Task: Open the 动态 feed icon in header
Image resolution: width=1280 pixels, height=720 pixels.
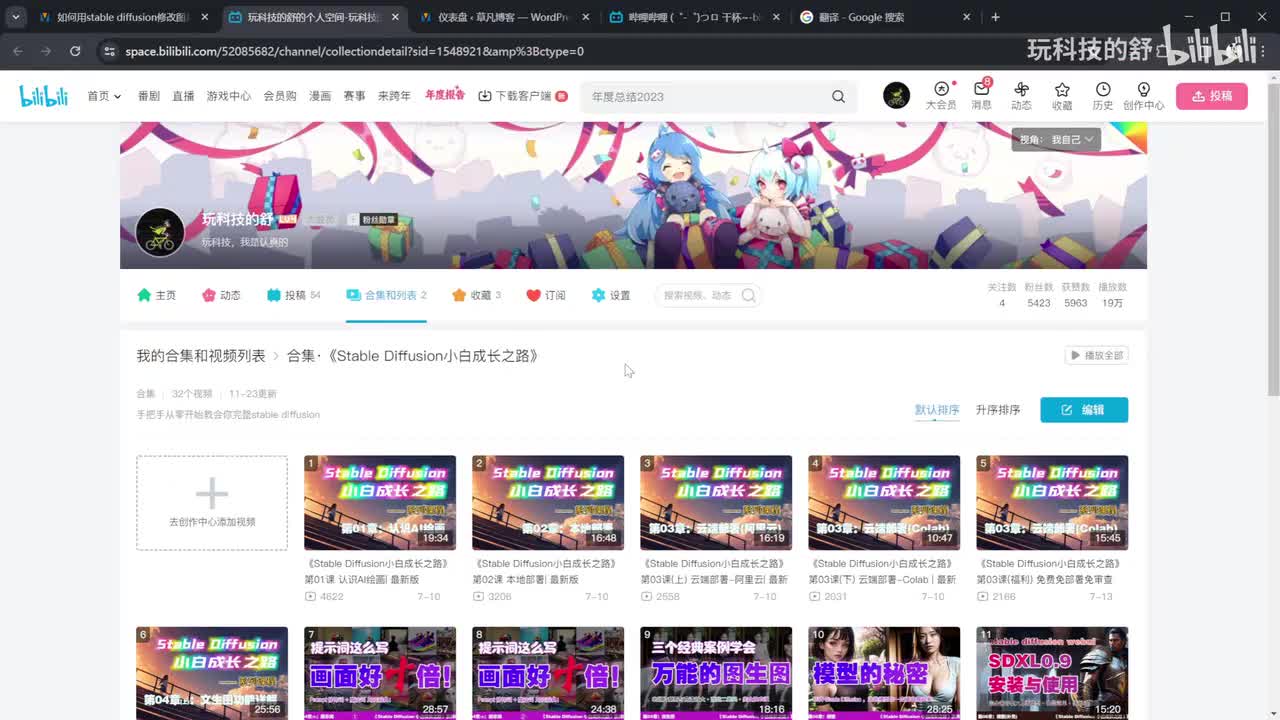Action: coord(1021,90)
